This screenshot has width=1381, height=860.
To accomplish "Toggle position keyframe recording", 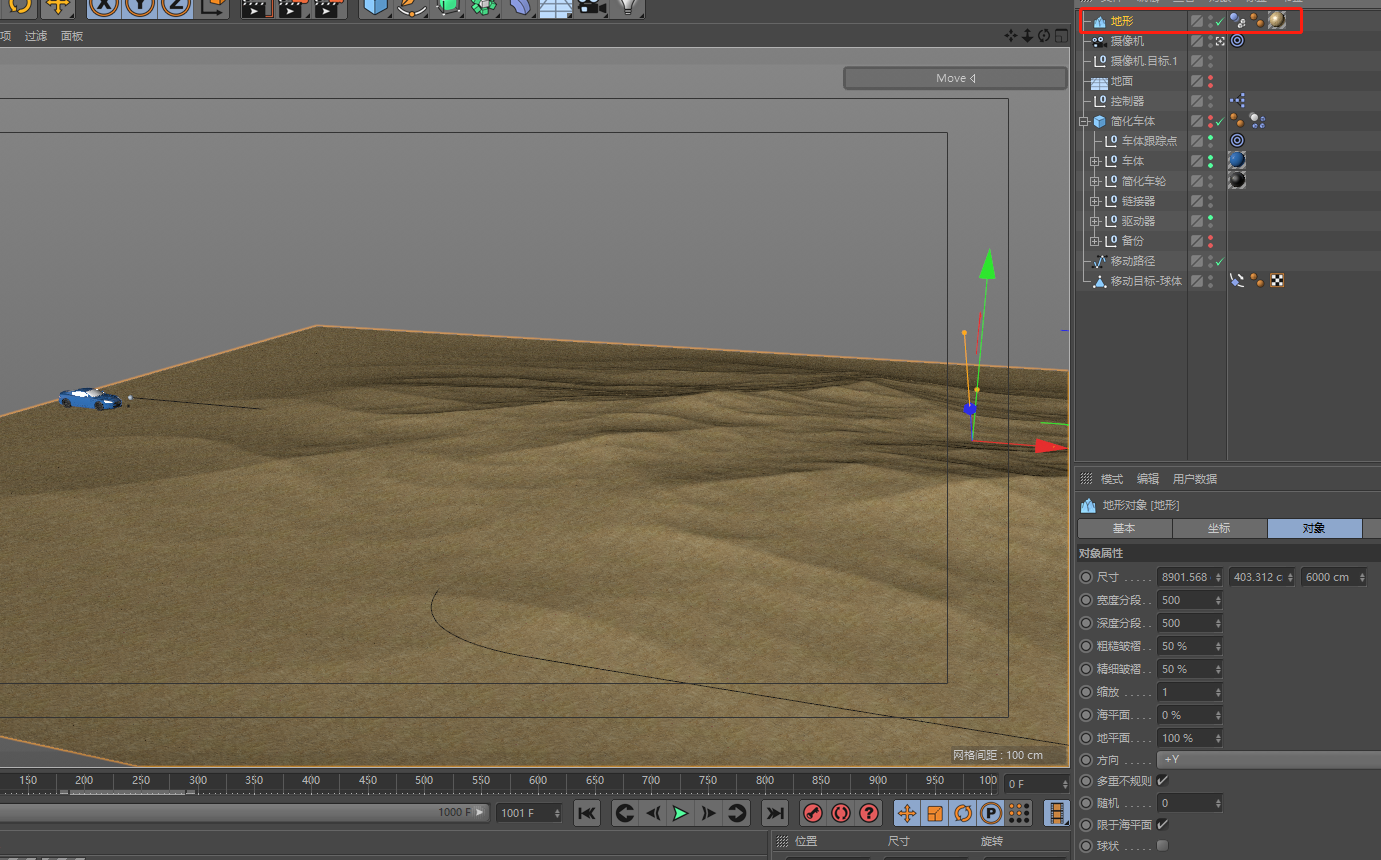I will click(907, 813).
